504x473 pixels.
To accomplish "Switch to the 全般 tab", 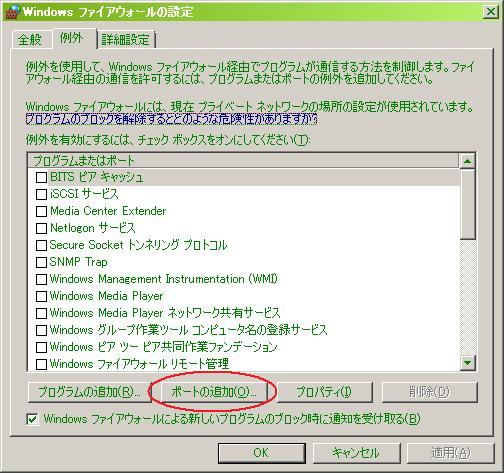I will tap(30, 40).
